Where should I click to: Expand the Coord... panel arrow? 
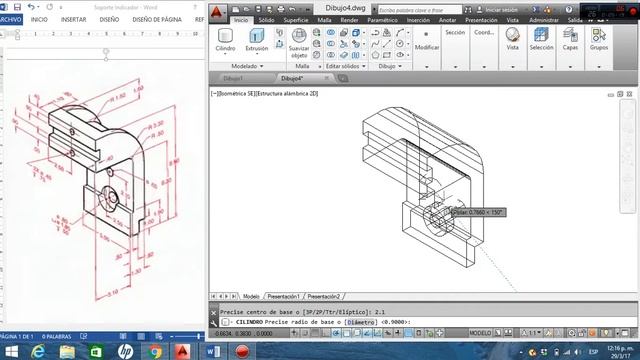coord(484,67)
